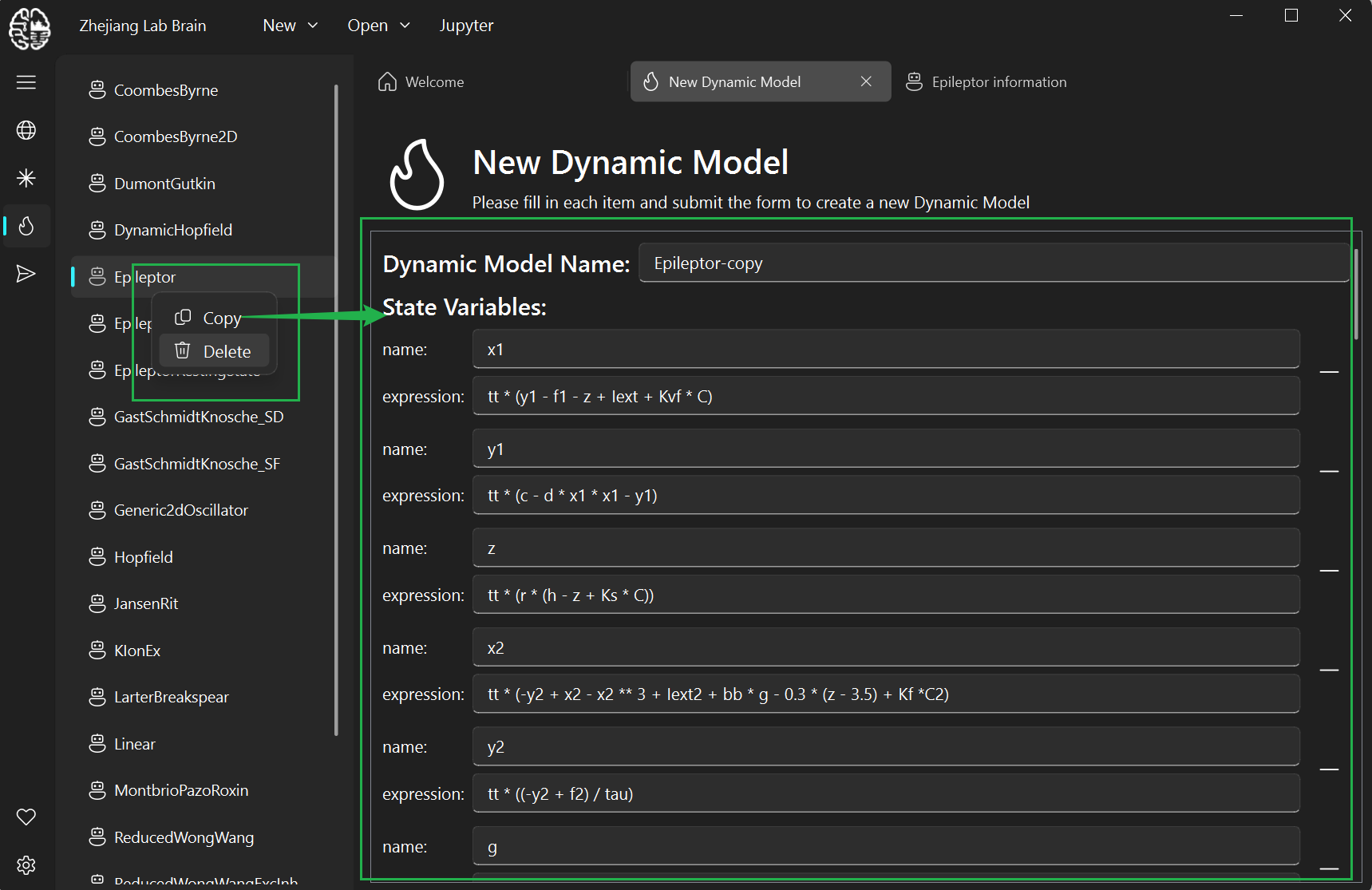Select GastSchmidtKnosche_SD in model list
Viewport: 1372px width, 890px height.
click(203, 417)
